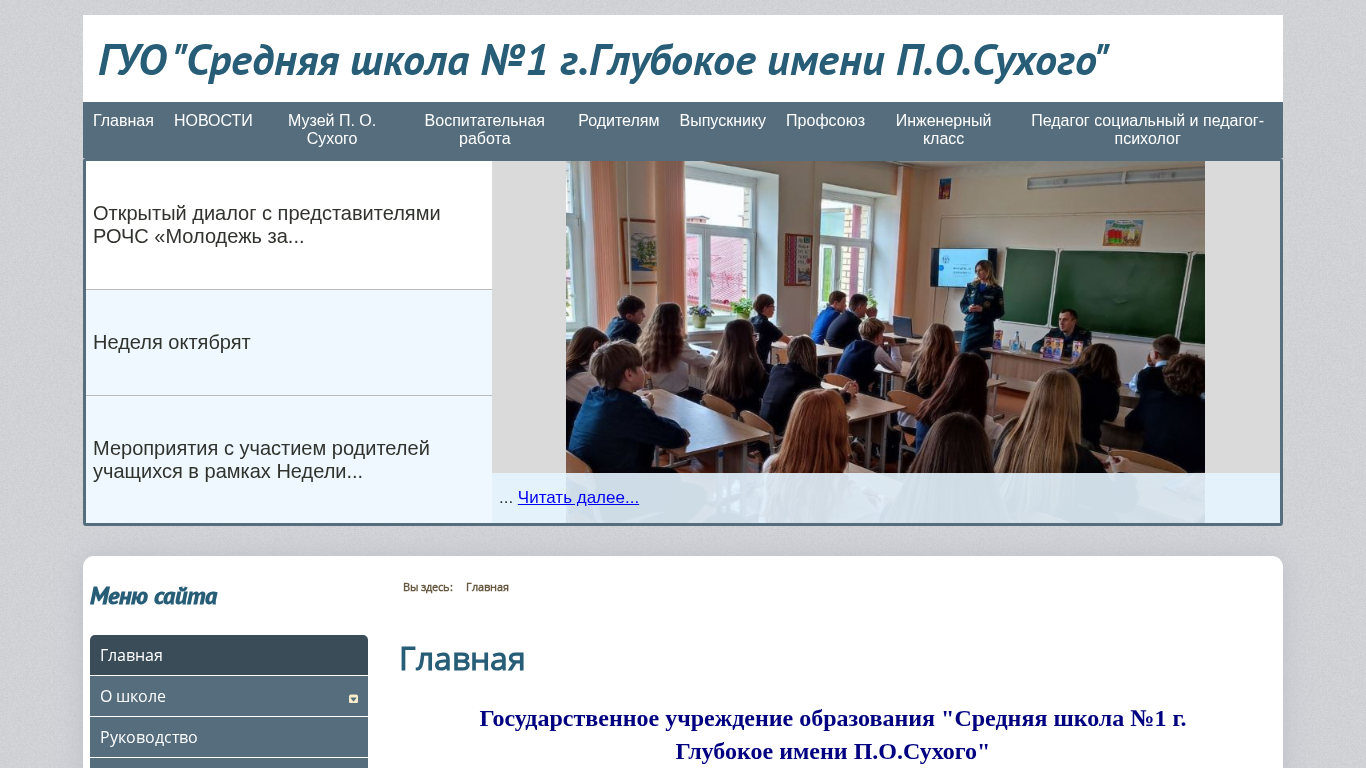Open Главная in the sidebar menu

(228, 656)
